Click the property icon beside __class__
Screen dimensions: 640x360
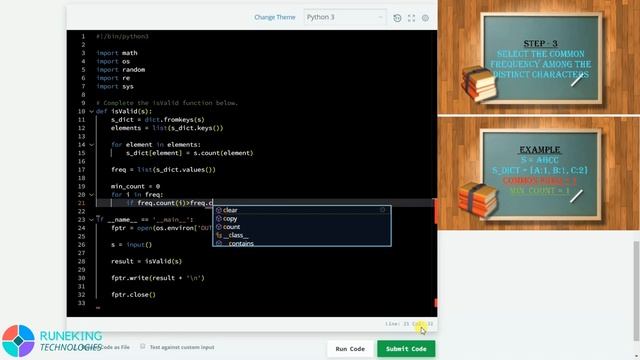[x=219, y=235]
